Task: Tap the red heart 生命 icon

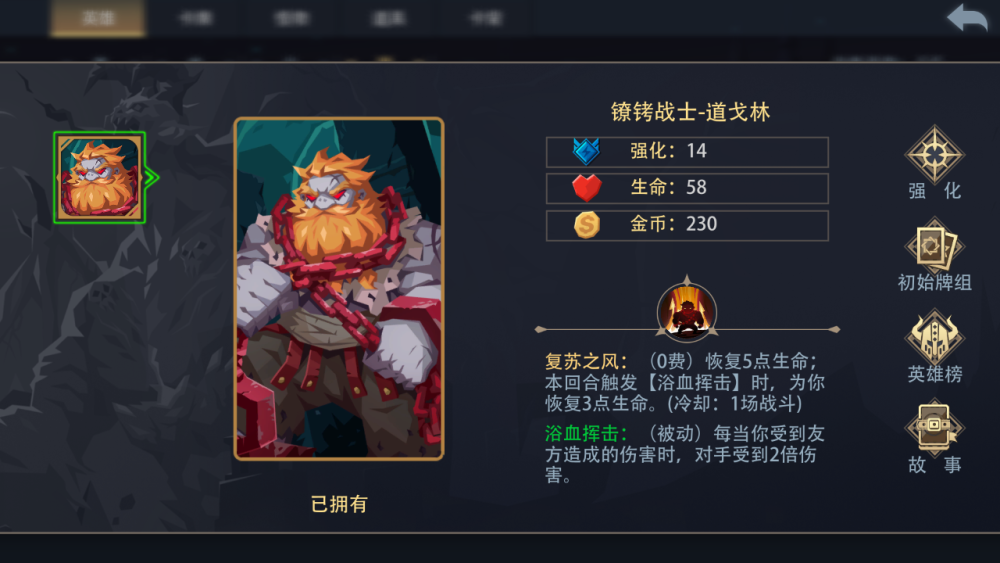Action: click(586, 187)
